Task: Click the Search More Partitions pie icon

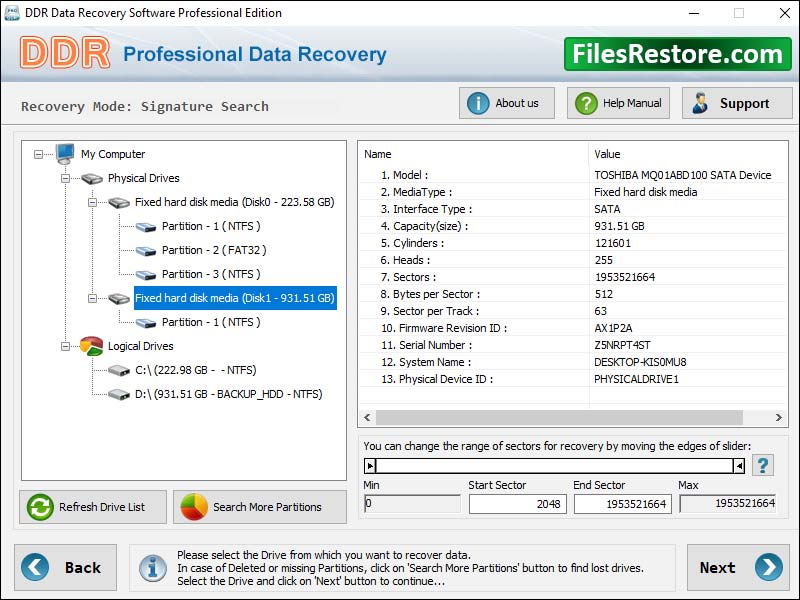Action: point(194,507)
